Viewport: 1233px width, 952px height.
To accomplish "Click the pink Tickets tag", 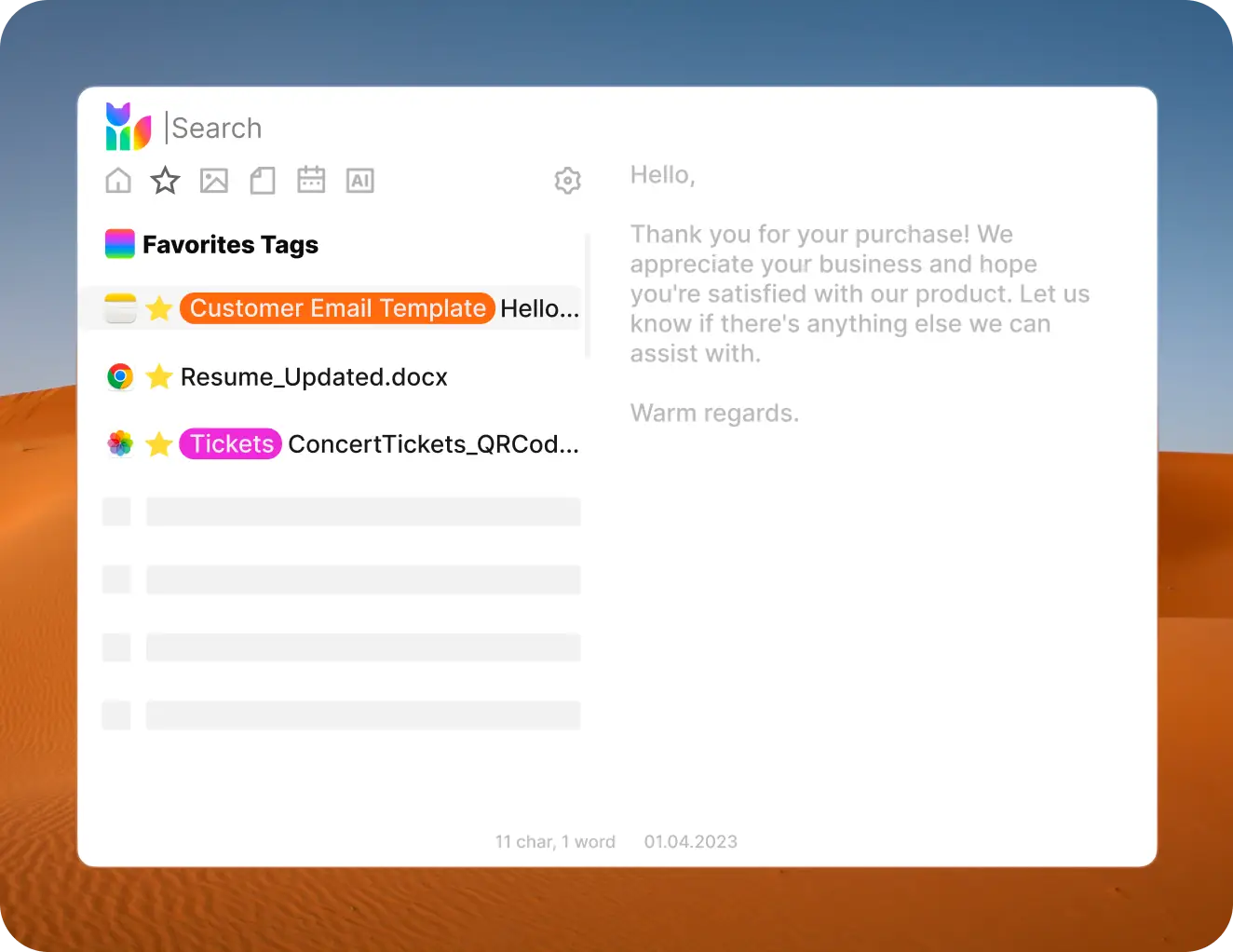I will [231, 443].
